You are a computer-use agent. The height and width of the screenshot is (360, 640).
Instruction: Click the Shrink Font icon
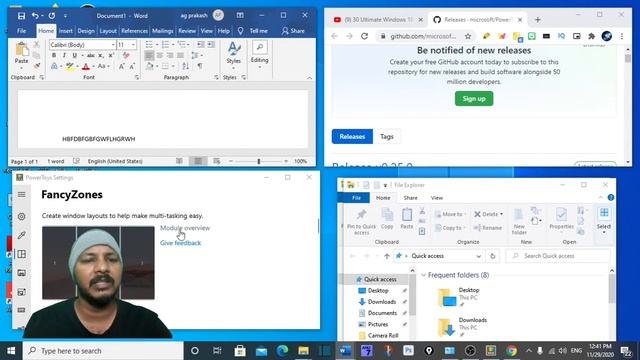point(132,66)
